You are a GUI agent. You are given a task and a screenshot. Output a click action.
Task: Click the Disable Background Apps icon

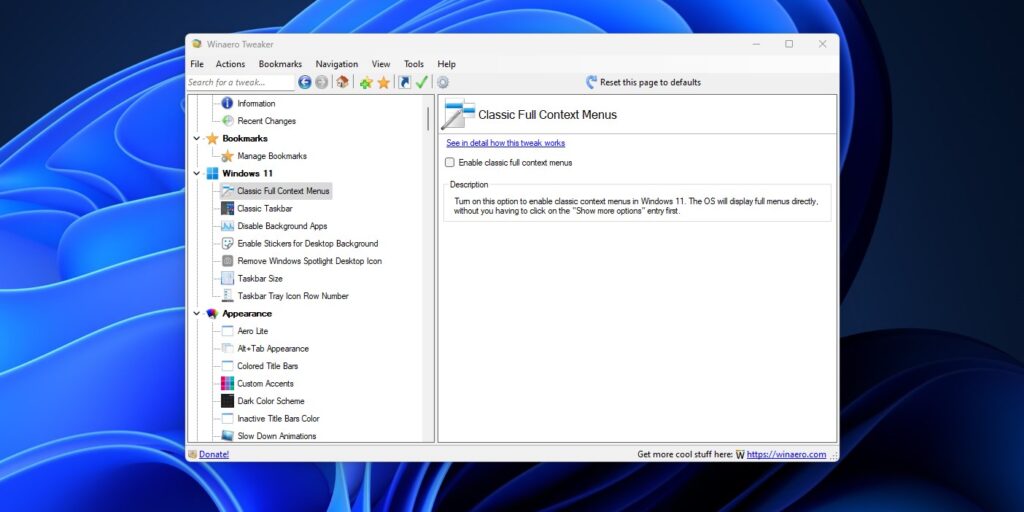coord(227,226)
